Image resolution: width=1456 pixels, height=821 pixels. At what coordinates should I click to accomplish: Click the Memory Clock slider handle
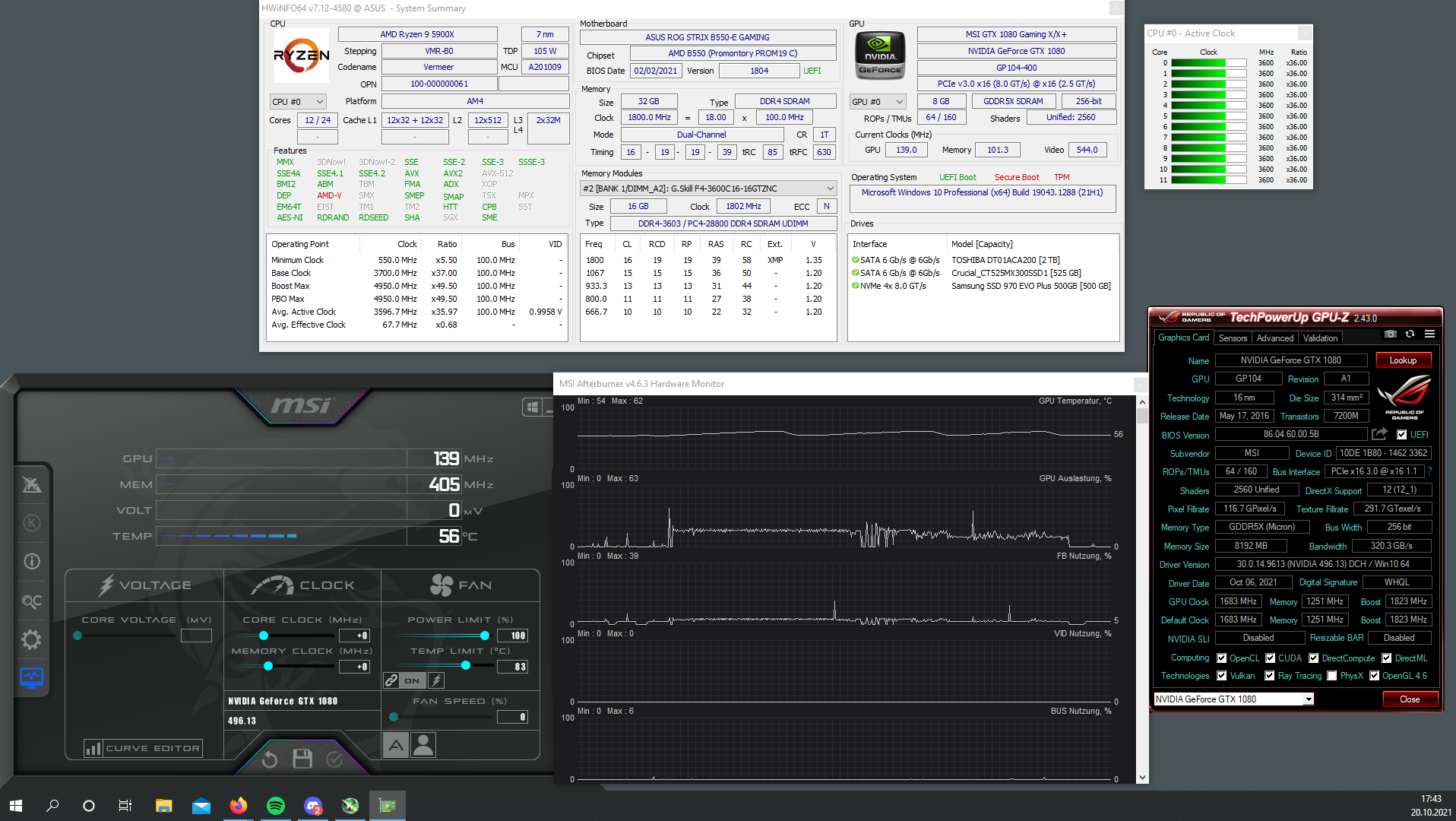point(268,667)
